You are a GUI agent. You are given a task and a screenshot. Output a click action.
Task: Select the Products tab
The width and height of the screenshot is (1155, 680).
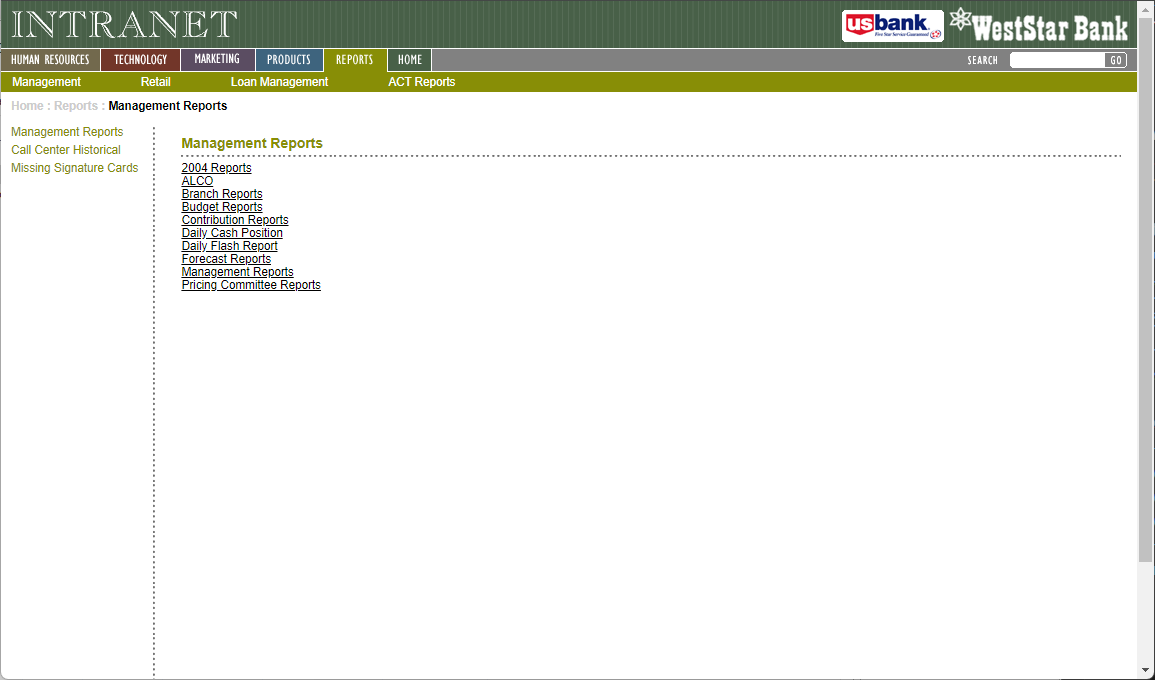[289, 60]
